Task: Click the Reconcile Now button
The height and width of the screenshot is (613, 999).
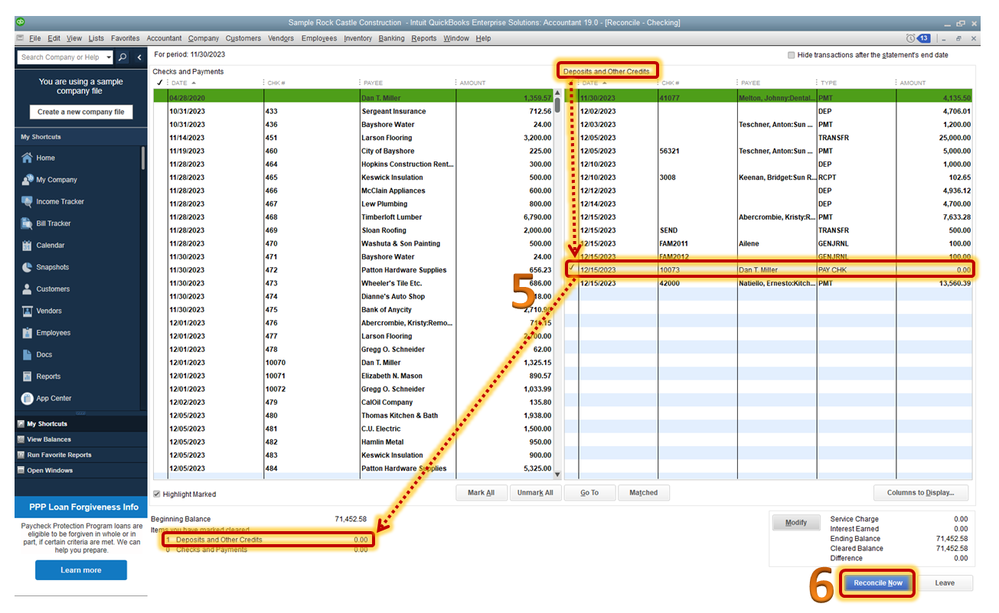Action: pyautogui.click(x=877, y=583)
